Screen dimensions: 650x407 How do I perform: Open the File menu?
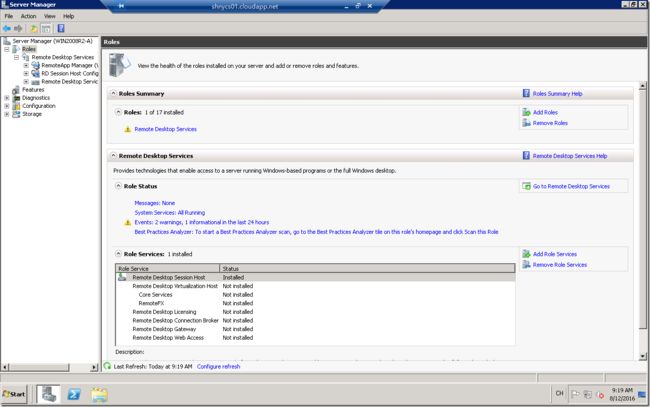(x=9, y=16)
